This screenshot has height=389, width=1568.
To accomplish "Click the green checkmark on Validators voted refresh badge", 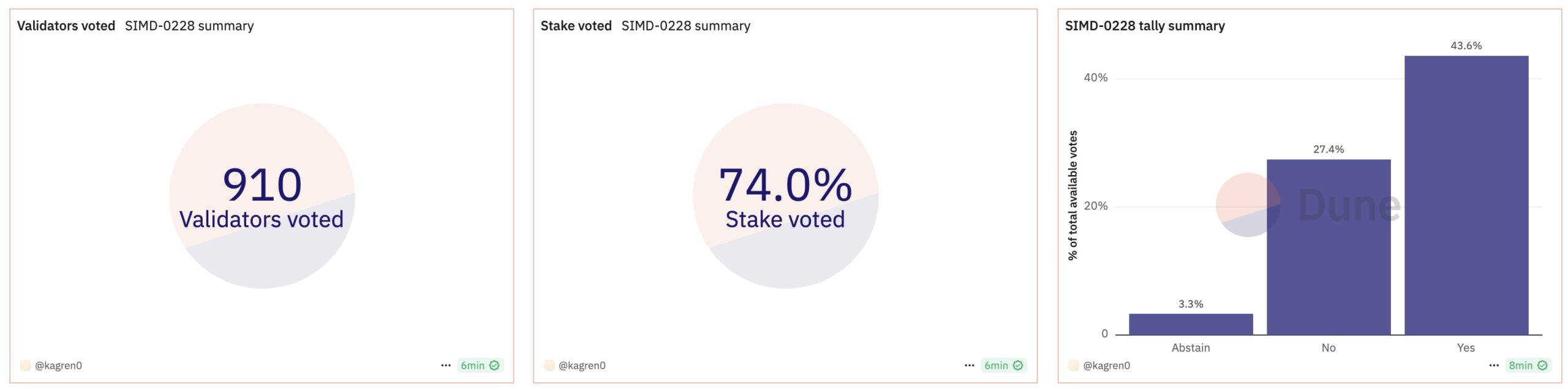I will (x=494, y=365).
